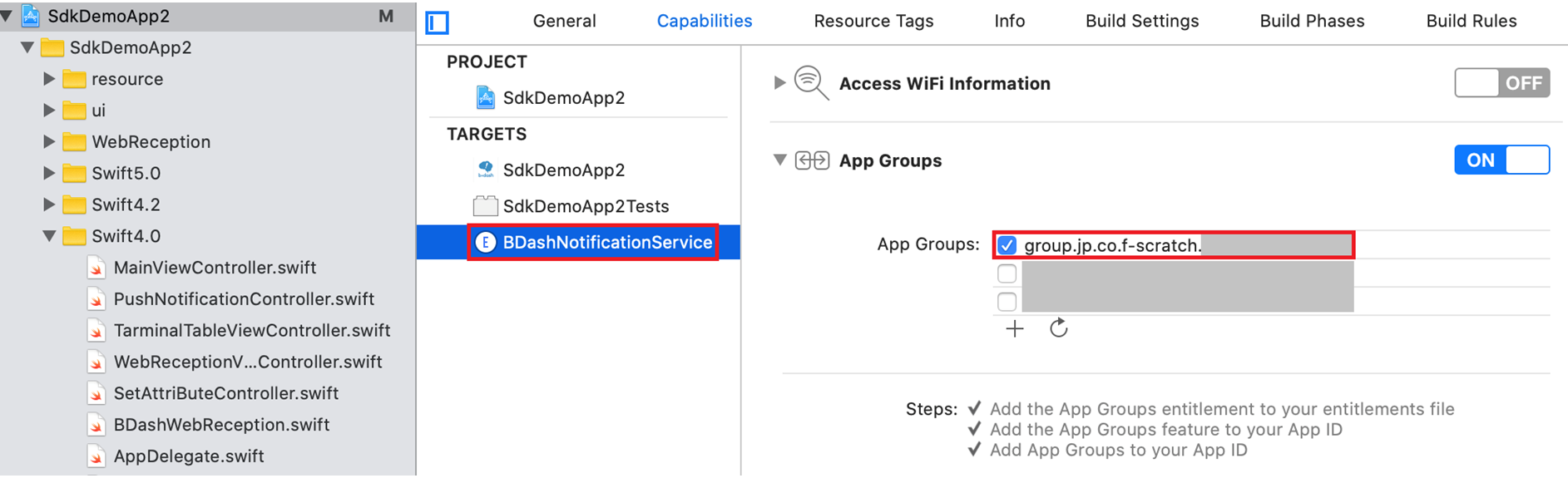This screenshot has width=1568, height=478.
Task: Uncheck the group.jp.co.f-scratch app group
Action: pyautogui.click(x=1007, y=245)
